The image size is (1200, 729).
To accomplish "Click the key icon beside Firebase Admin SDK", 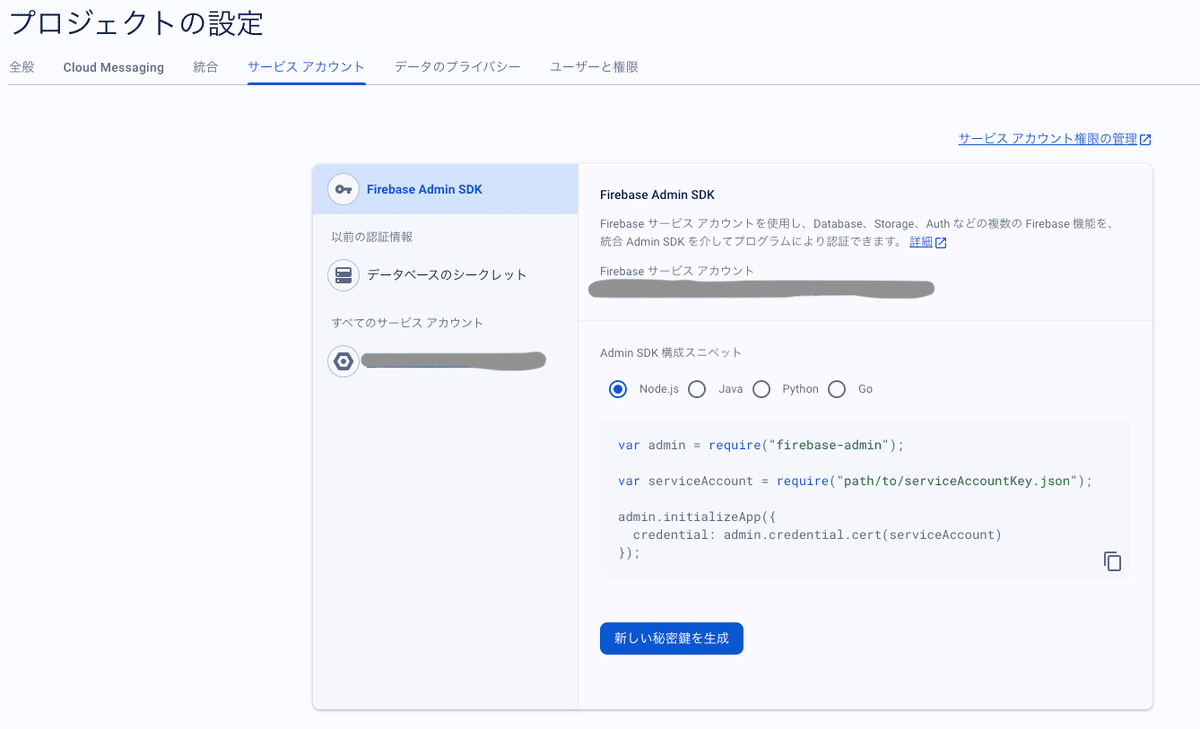I will (x=343, y=189).
